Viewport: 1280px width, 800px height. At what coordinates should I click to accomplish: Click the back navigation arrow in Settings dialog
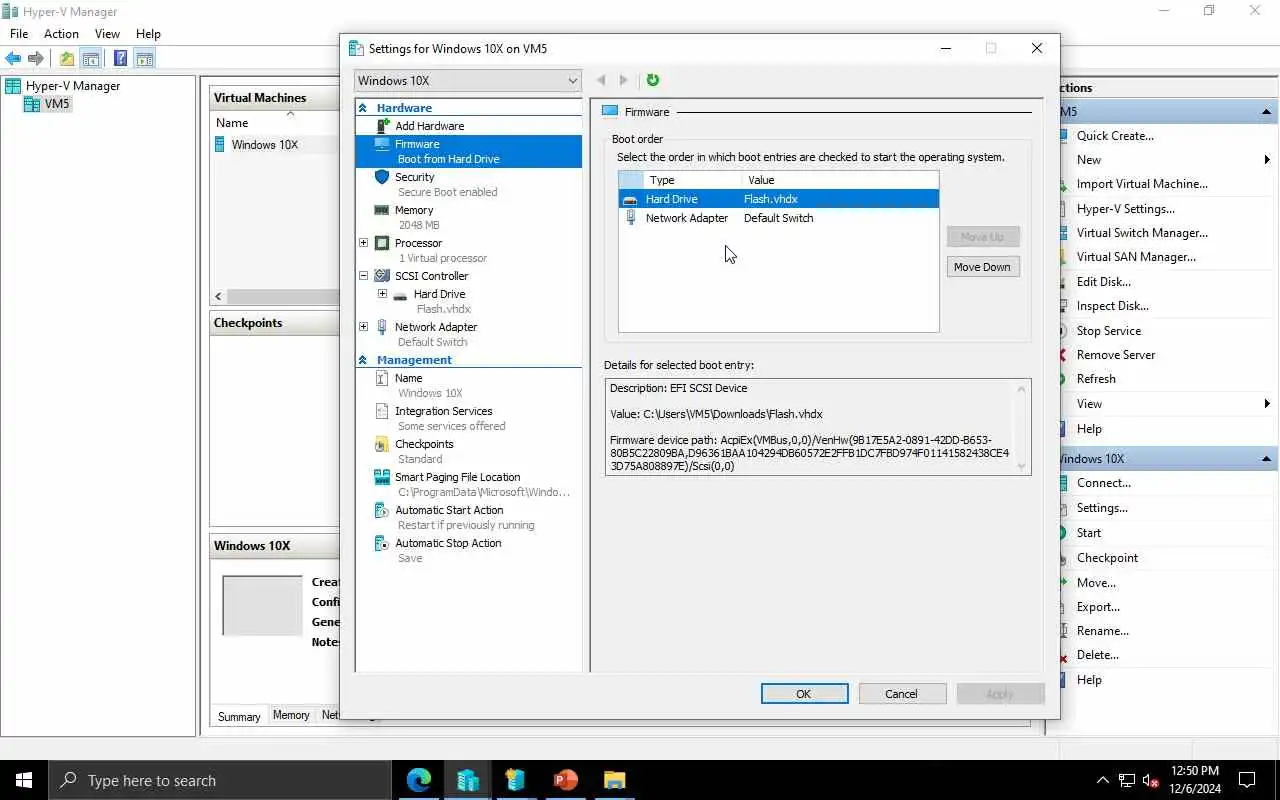click(601, 80)
